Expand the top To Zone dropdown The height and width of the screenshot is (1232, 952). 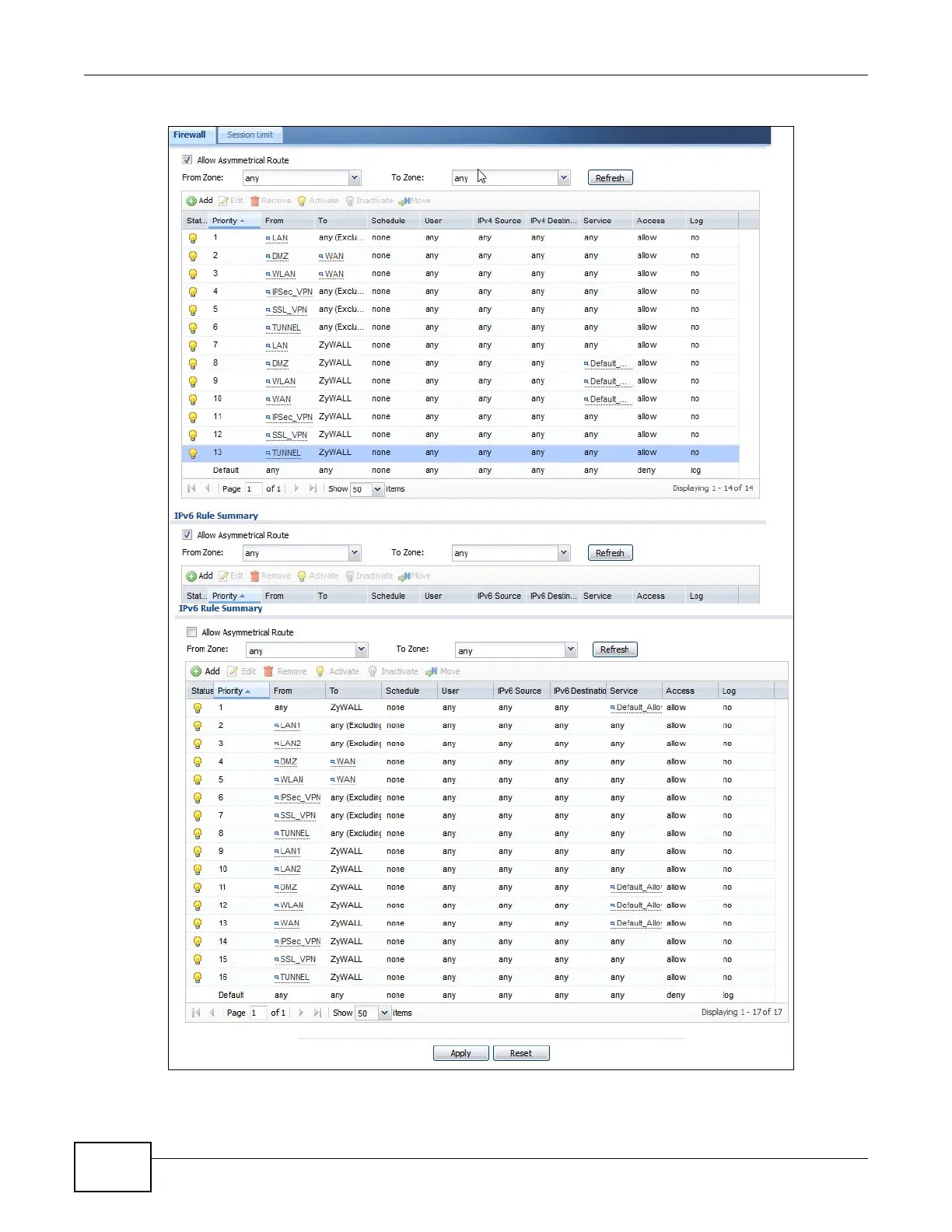click(564, 178)
